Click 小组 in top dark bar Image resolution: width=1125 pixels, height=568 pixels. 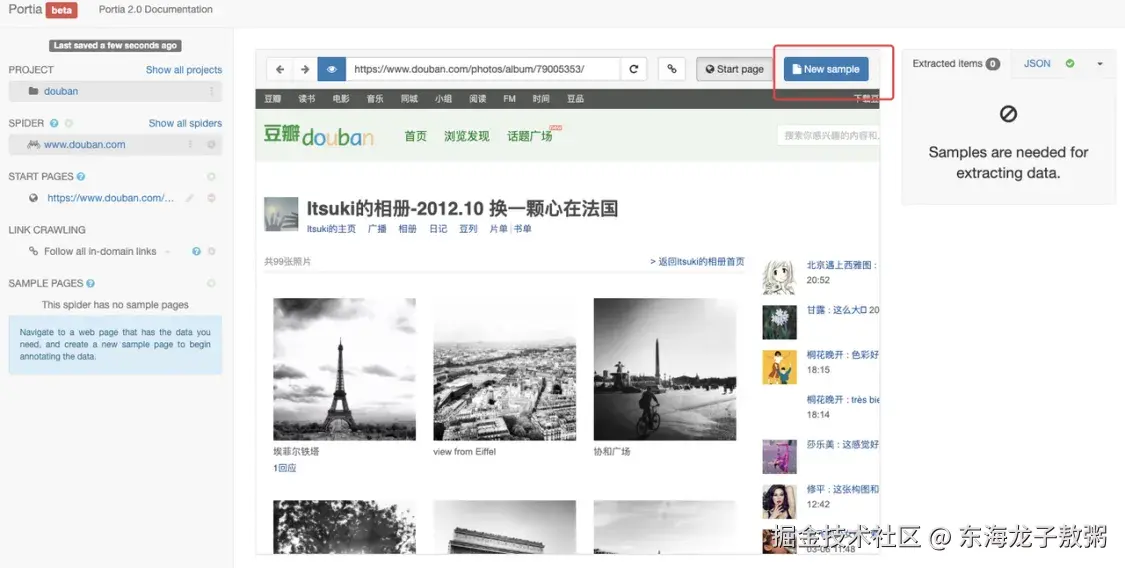(443, 99)
